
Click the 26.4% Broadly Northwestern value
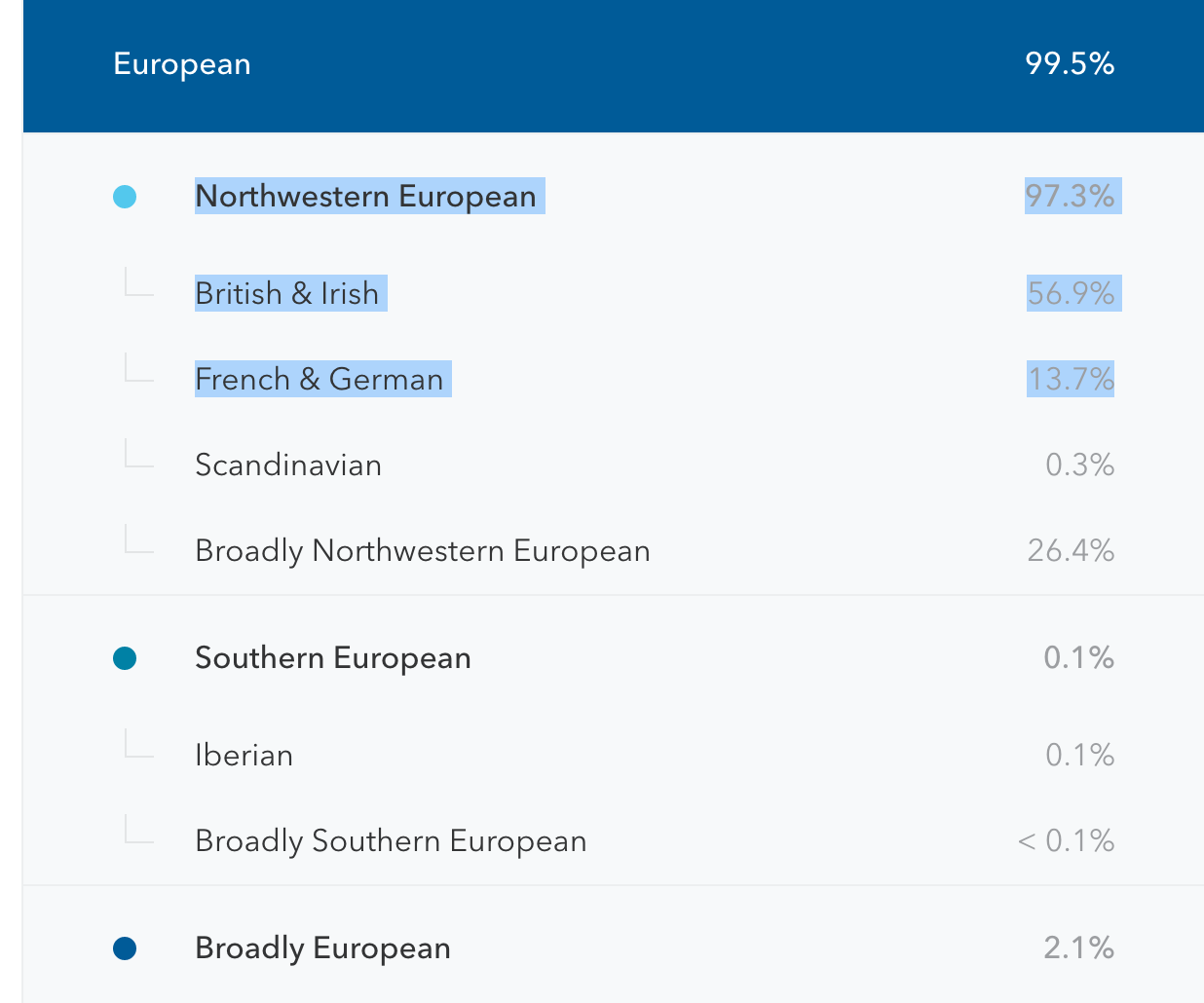pyautogui.click(x=1071, y=550)
